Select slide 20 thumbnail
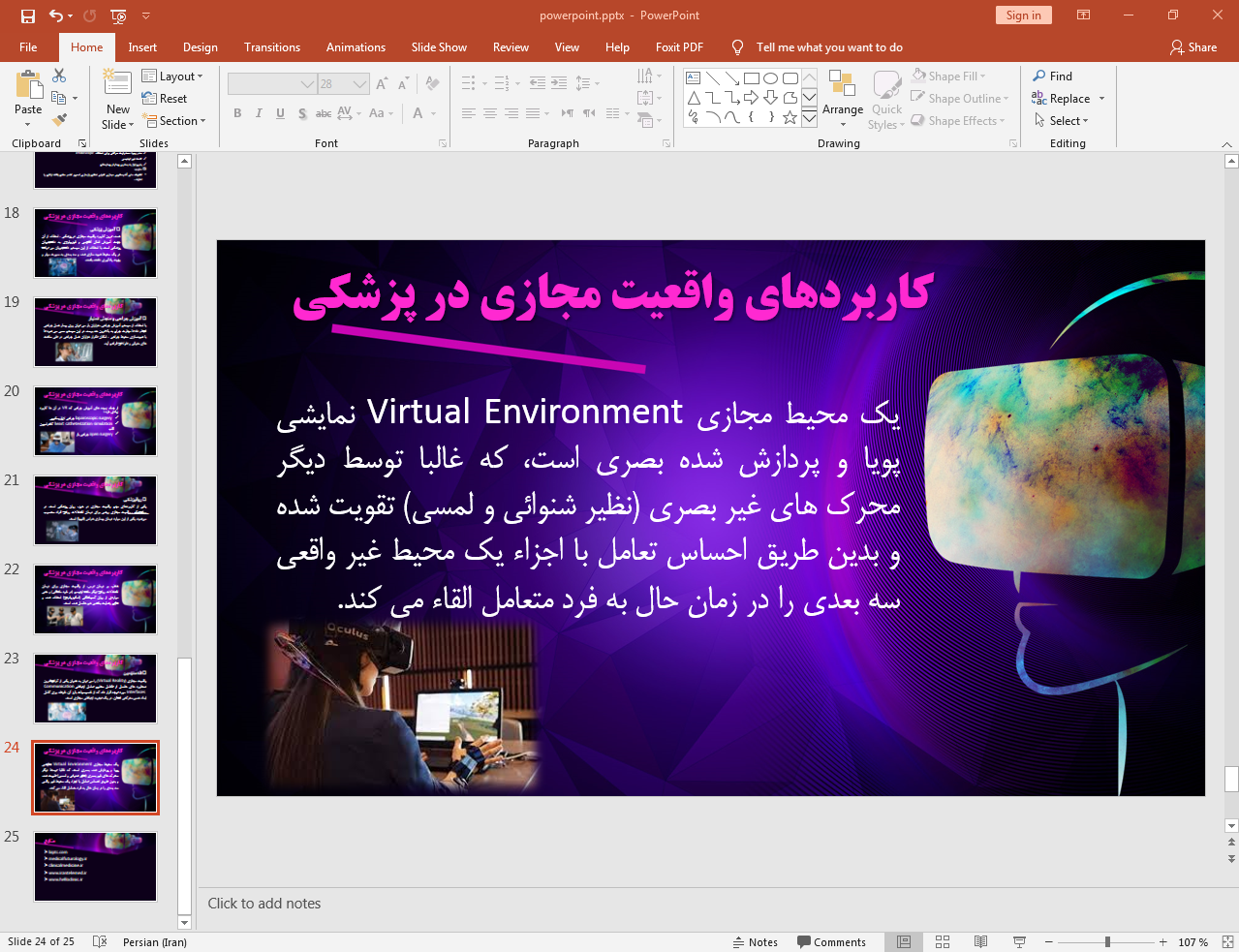Image resolution: width=1239 pixels, height=952 pixels. point(95,421)
